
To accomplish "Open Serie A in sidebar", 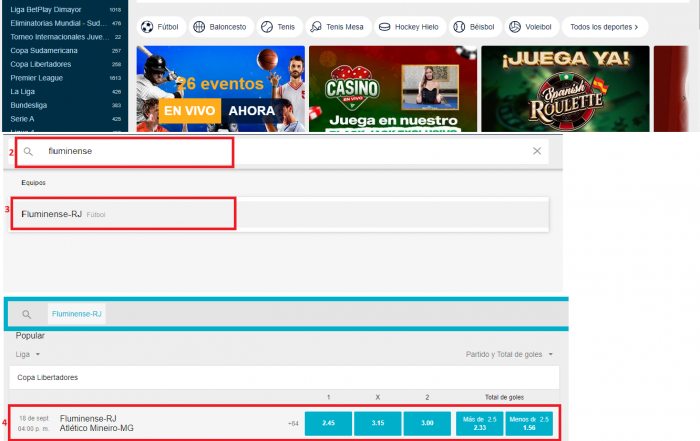I will (x=65, y=119).
